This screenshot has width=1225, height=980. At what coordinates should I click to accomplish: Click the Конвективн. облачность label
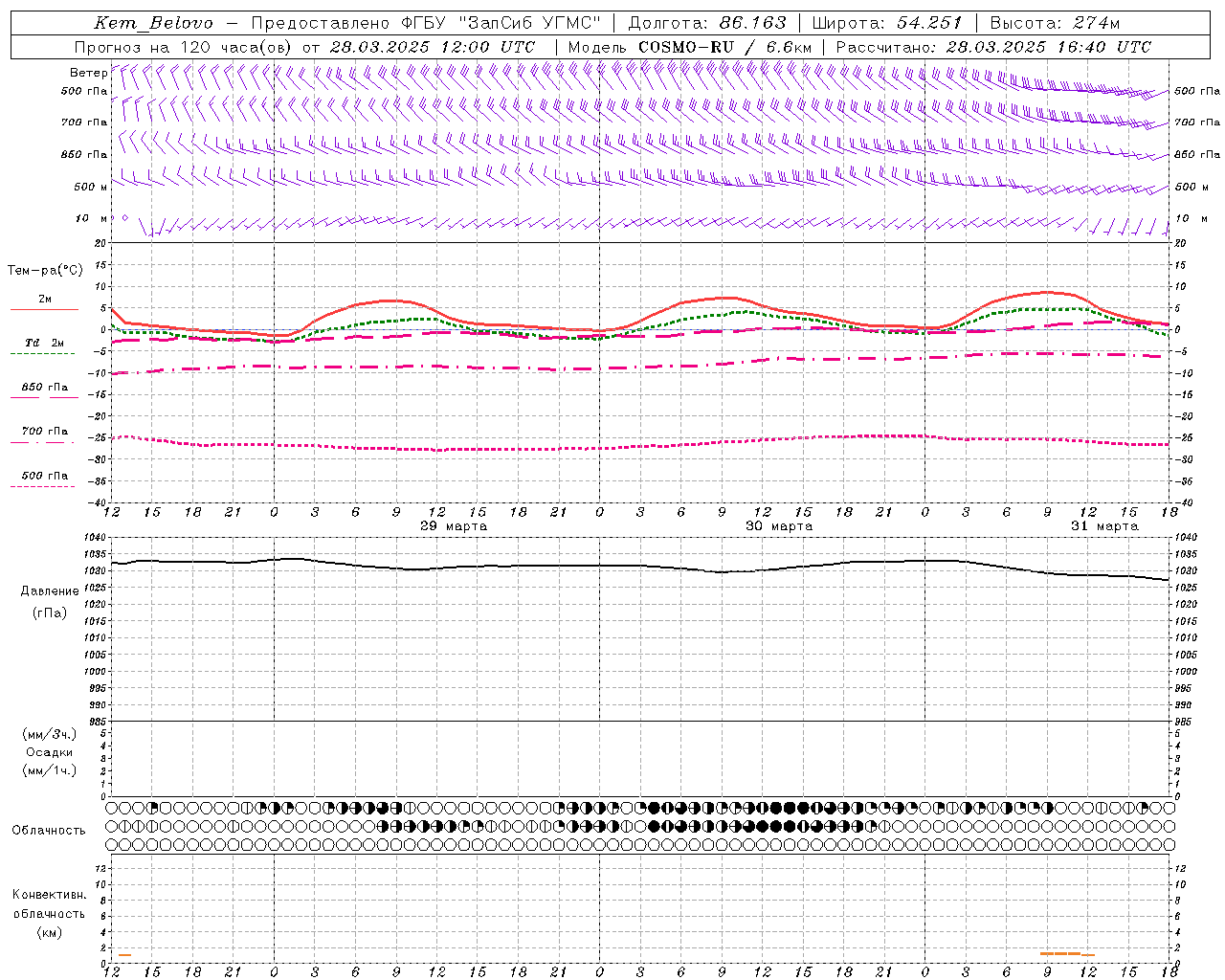[x=49, y=904]
